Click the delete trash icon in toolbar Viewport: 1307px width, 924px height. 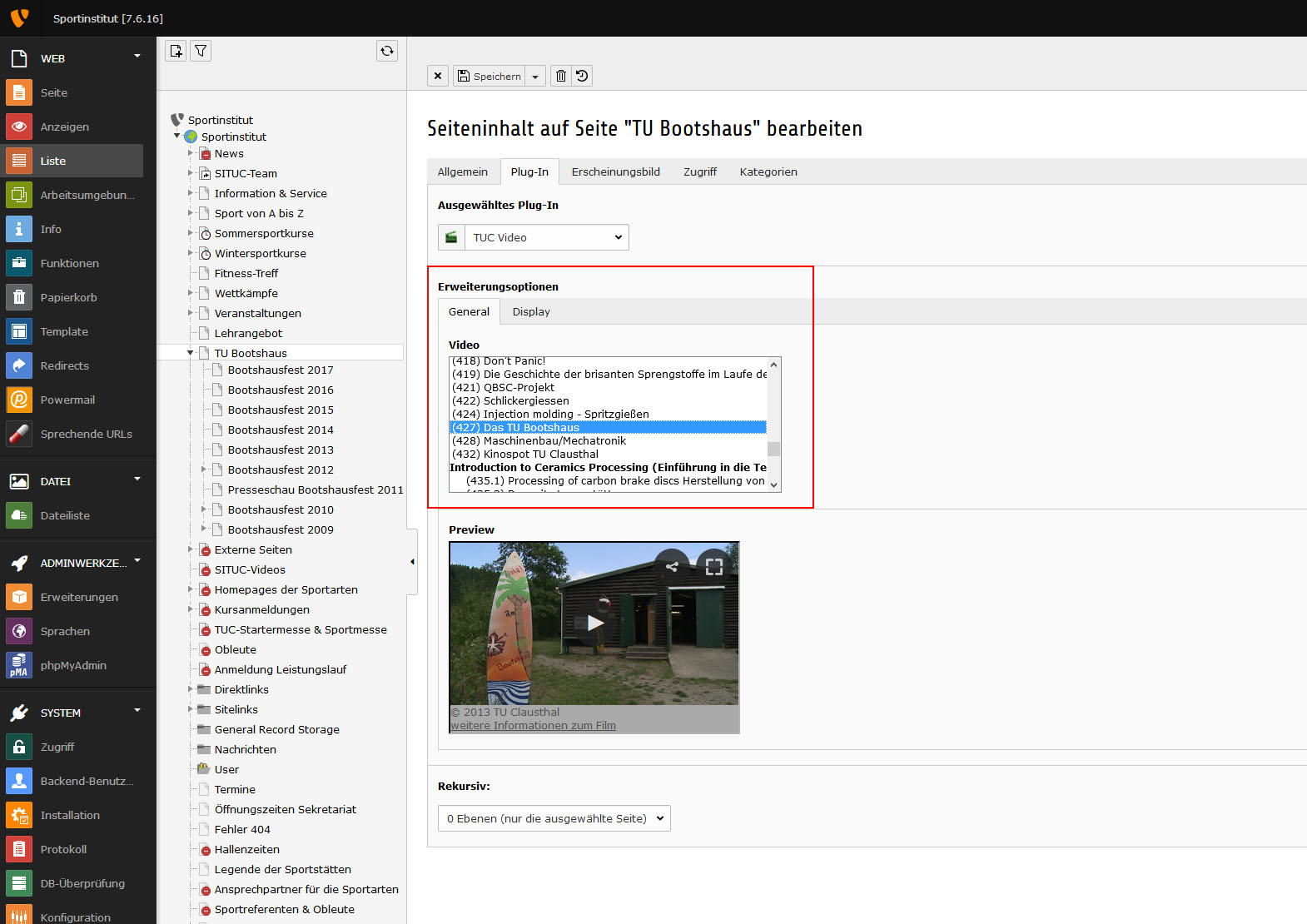(x=561, y=76)
